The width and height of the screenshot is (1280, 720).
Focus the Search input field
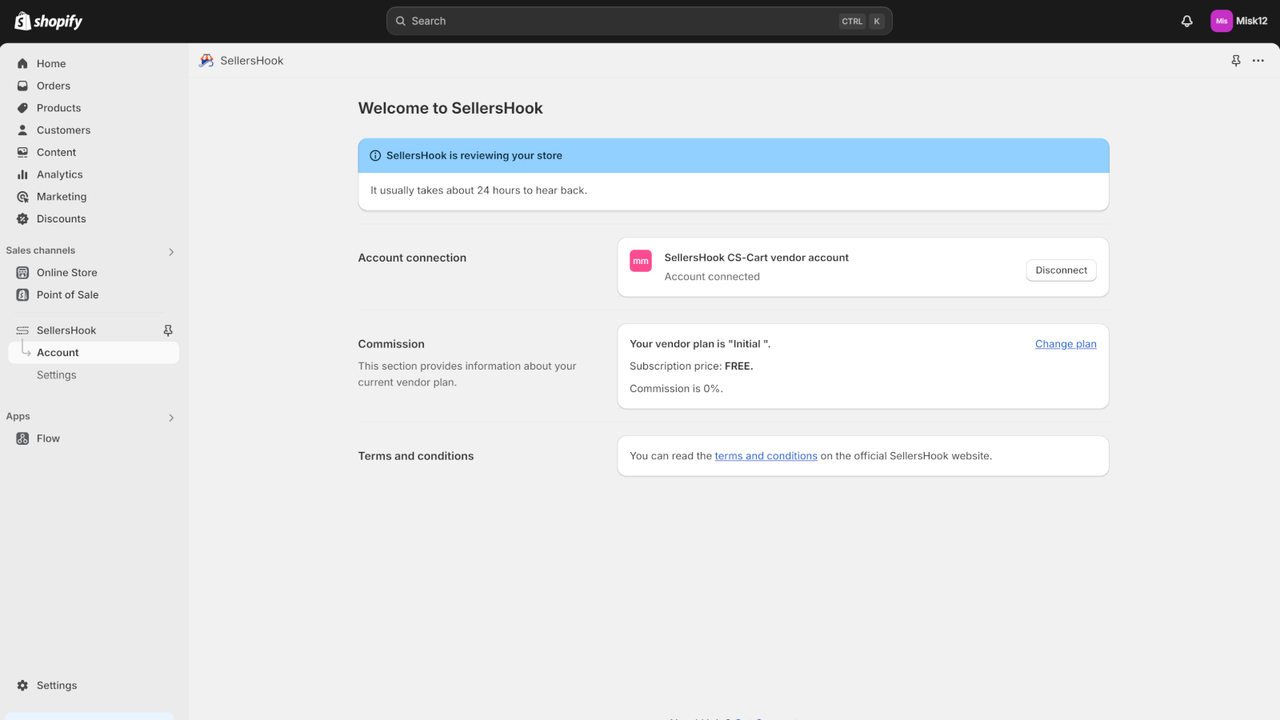(x=639, y=21)
